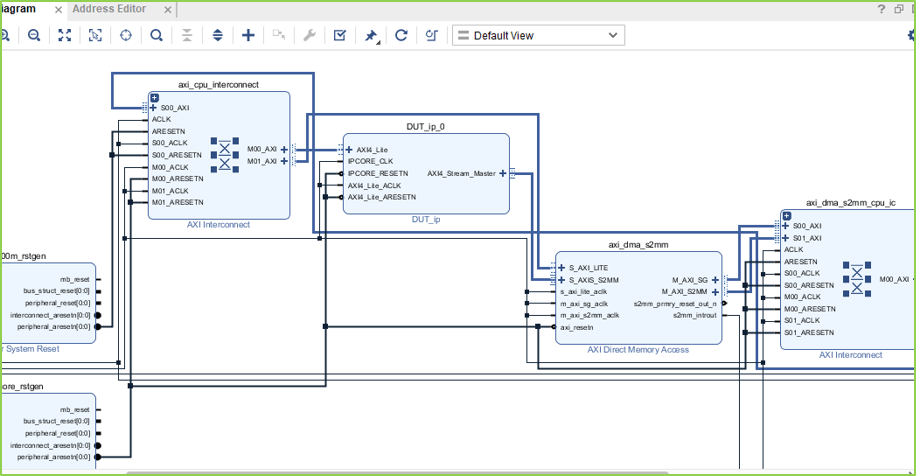The width and height of the screenshot is (916, 476).
Task: Click the Auto-fit selection crosshair icon
Action: pyautogui.click(x=126, y=35)
